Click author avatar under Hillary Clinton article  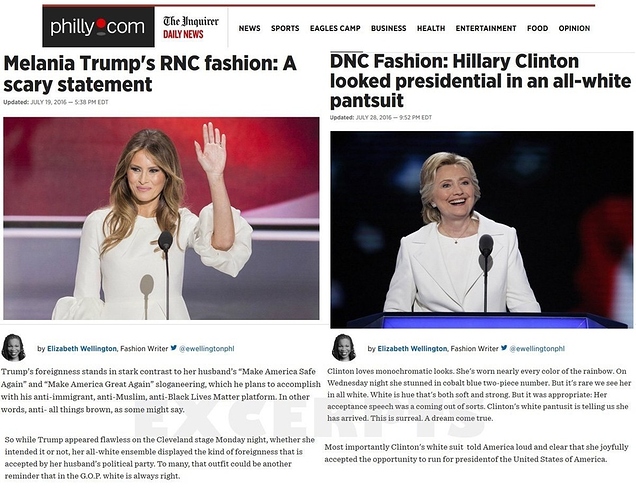coord(344,348)
